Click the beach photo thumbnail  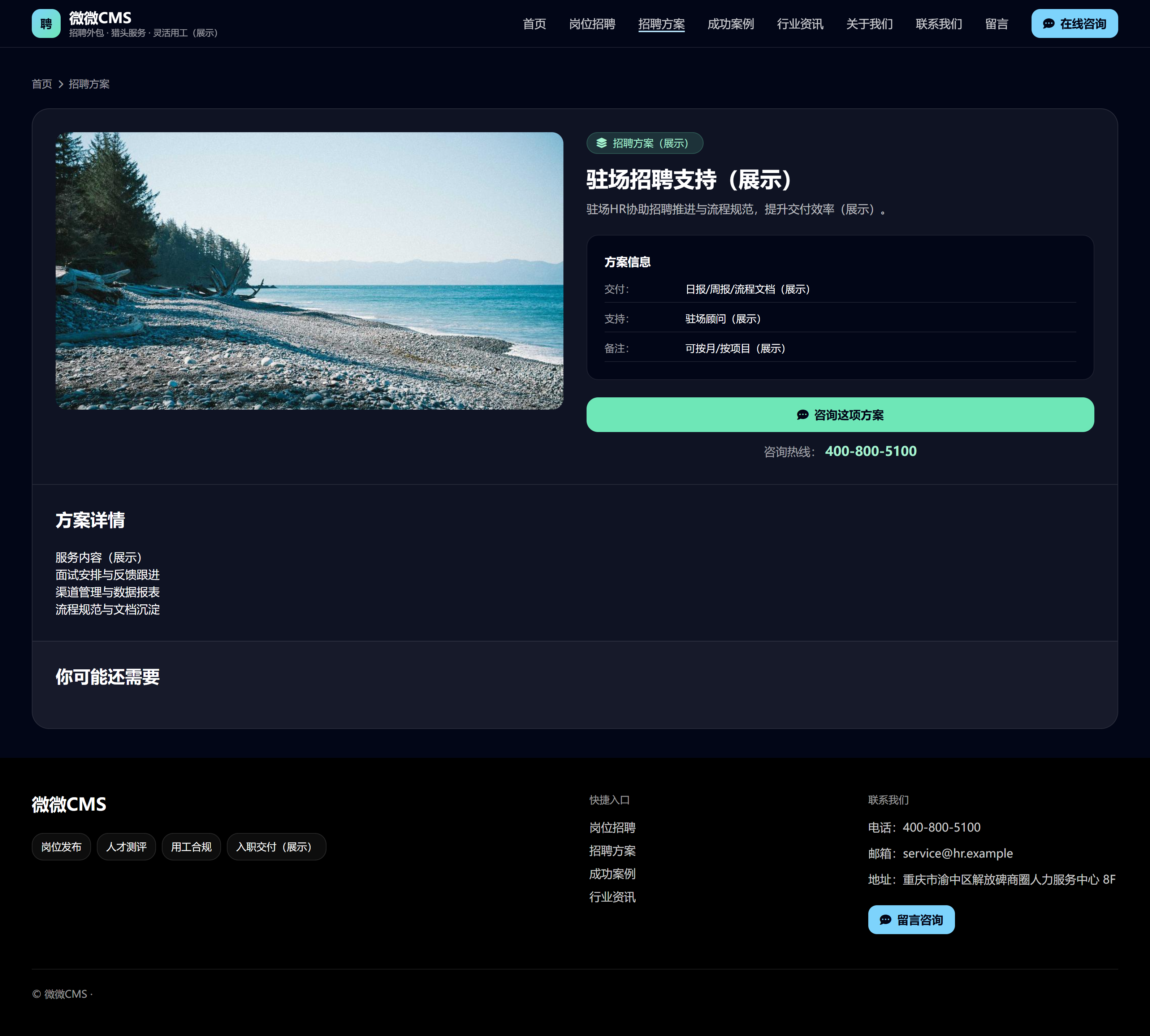click(309, 271)
